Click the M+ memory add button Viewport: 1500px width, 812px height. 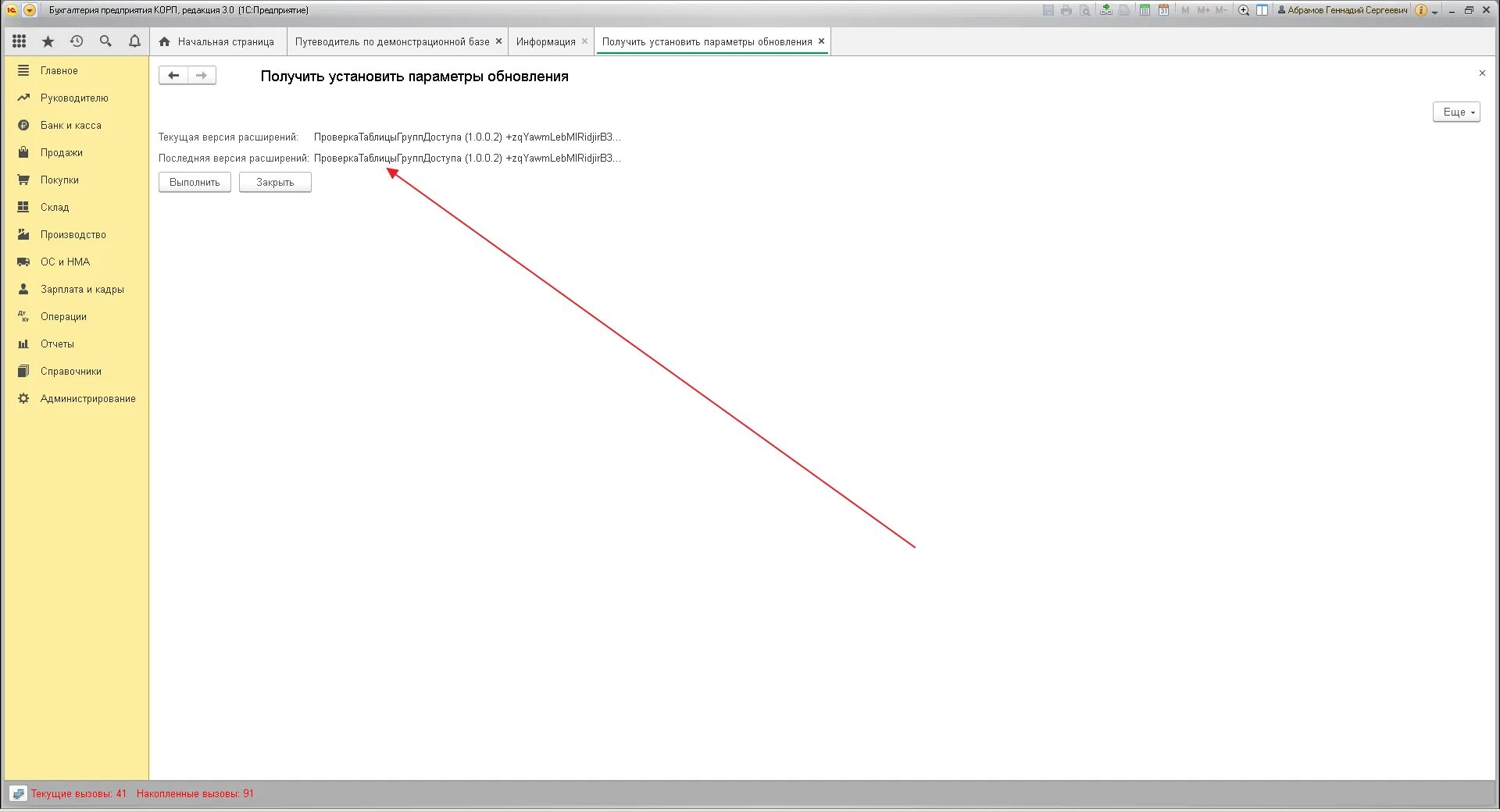(x=1203, y=10)
